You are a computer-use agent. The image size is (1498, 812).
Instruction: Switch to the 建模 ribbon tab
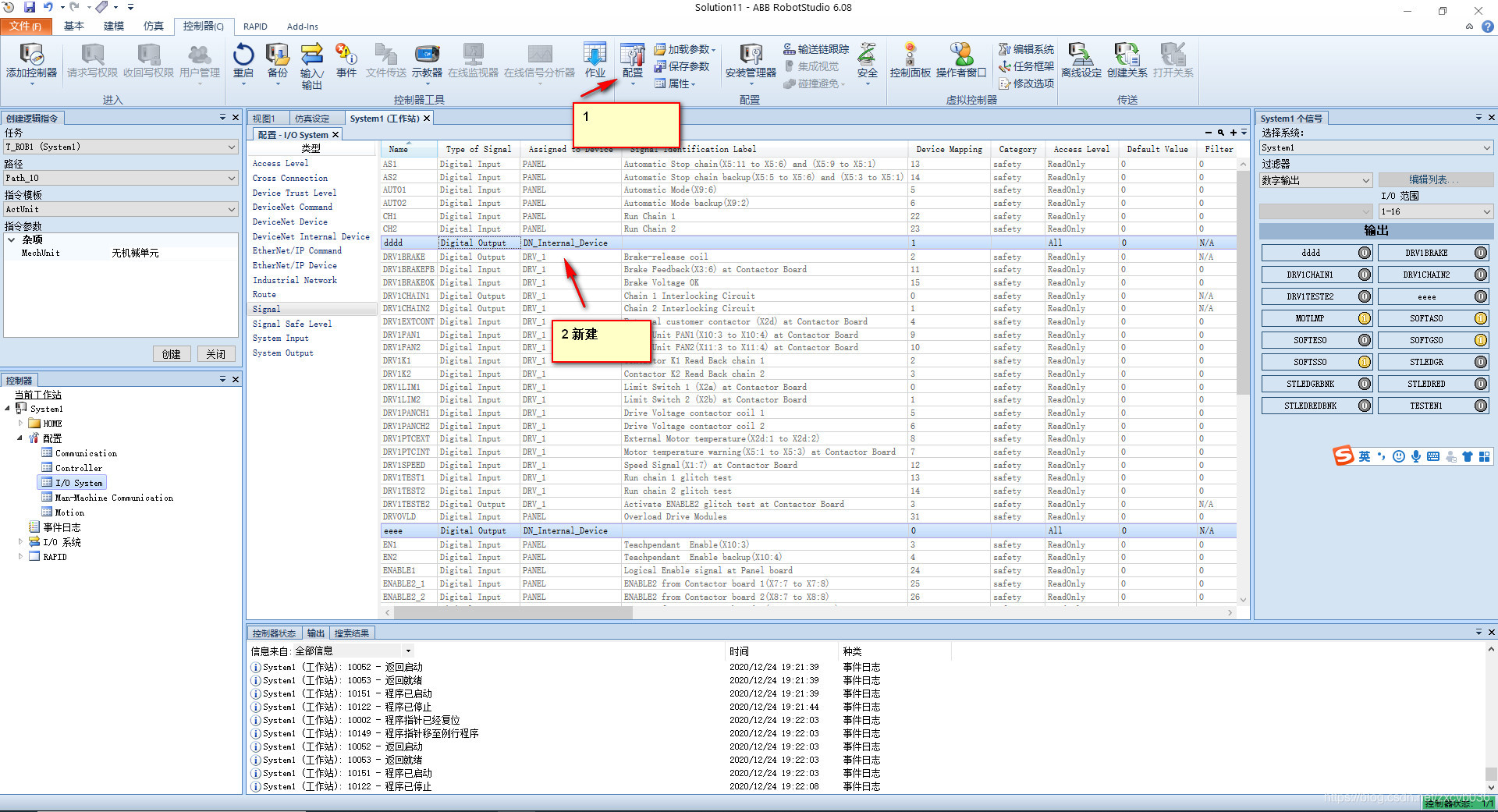click(x=114, y=27)
